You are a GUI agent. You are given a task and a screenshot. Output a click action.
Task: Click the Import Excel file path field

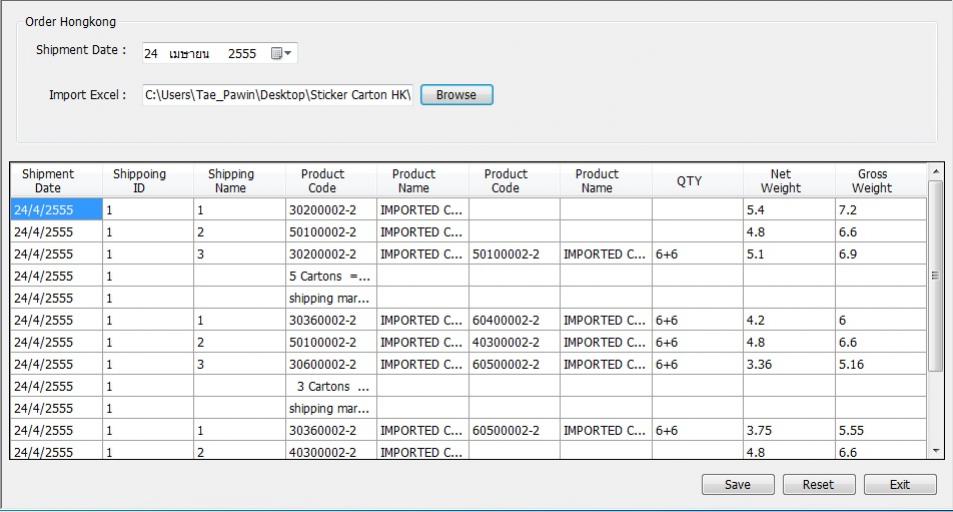tap(277, 95)
